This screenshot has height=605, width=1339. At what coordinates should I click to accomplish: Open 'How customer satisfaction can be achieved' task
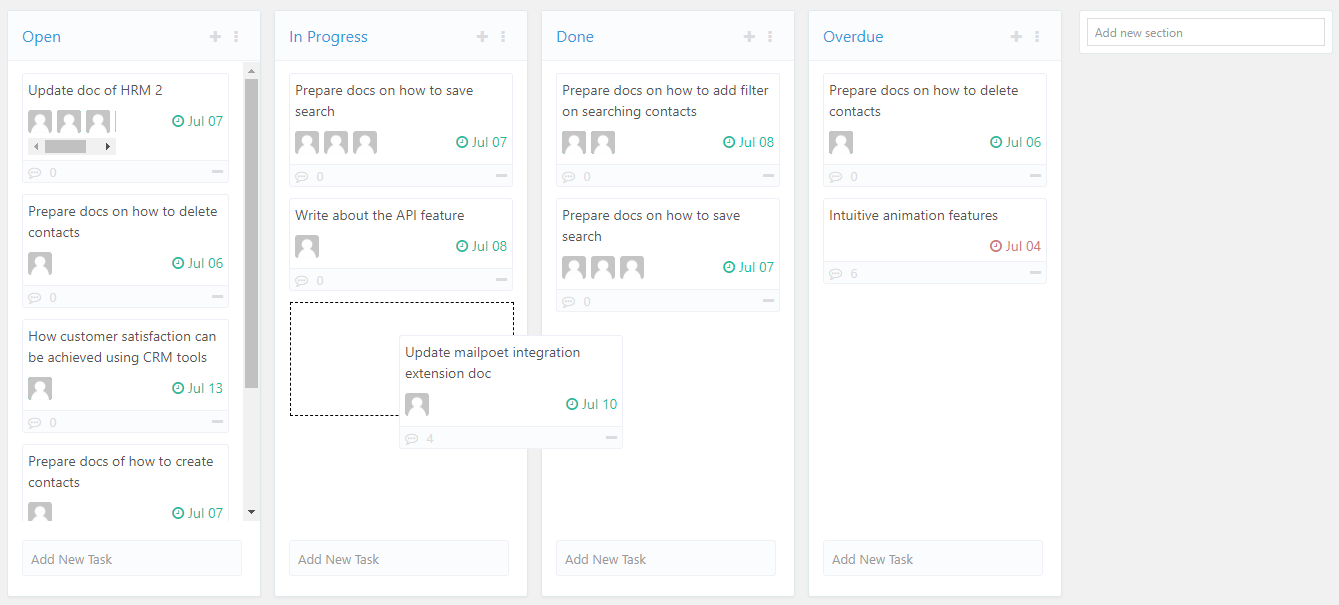(122, 347)
